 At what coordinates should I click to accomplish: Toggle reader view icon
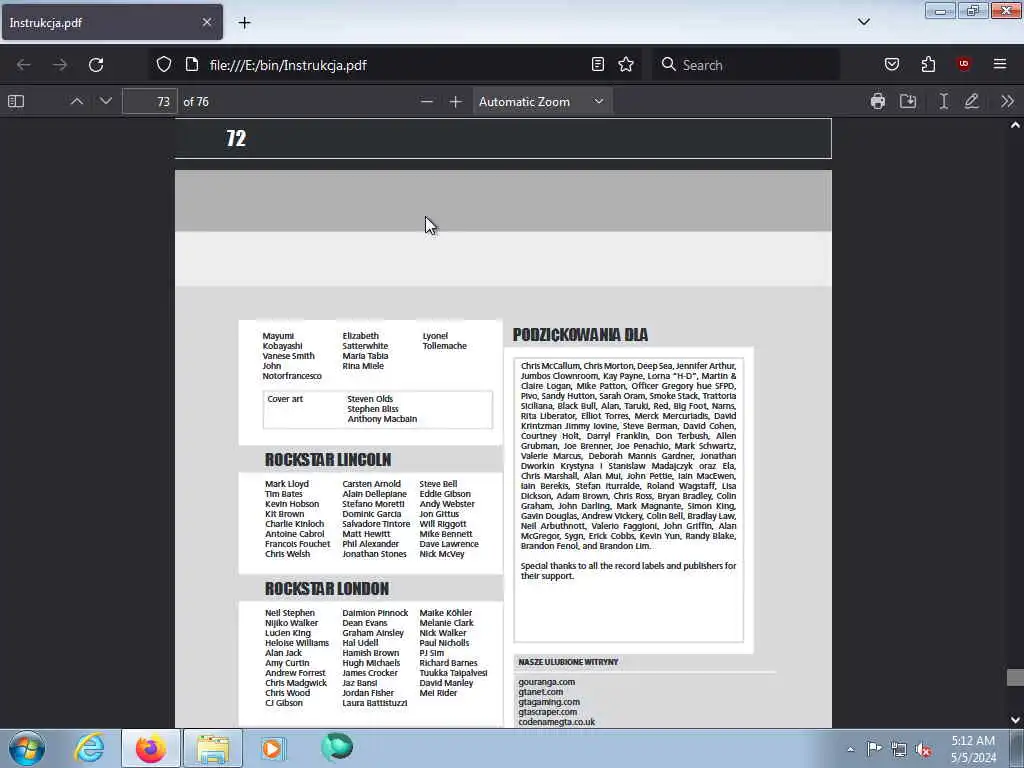598,64
